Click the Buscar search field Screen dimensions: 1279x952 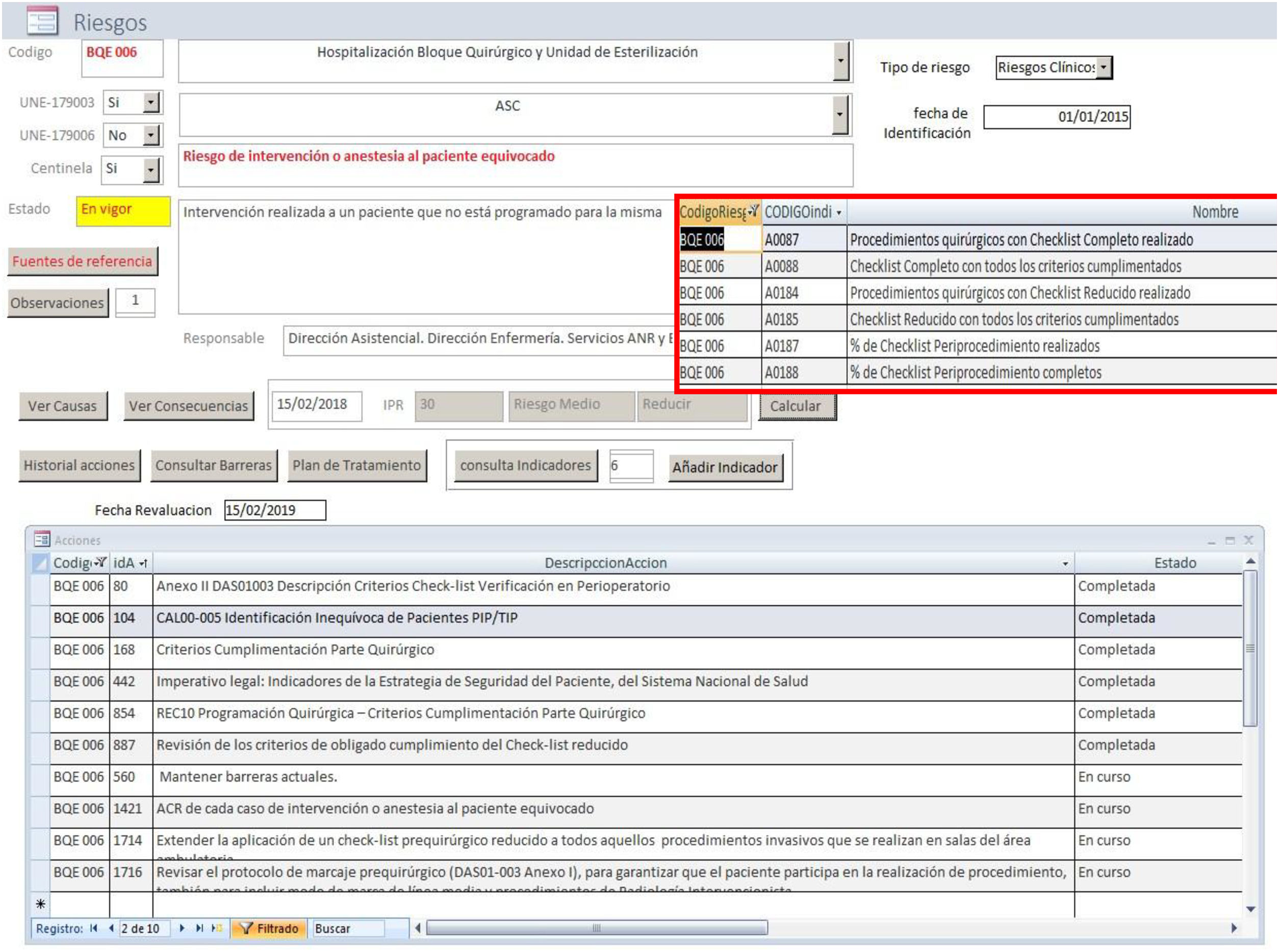click(348, 928)
